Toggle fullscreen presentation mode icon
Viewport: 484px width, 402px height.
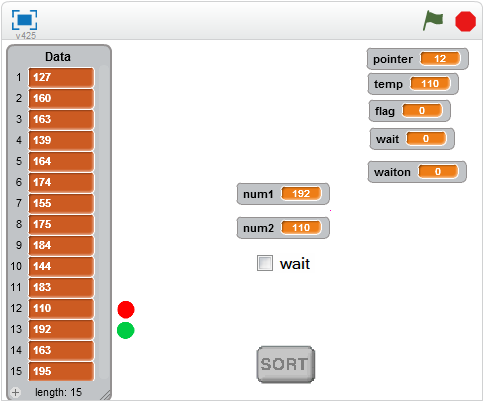[24, 20]
